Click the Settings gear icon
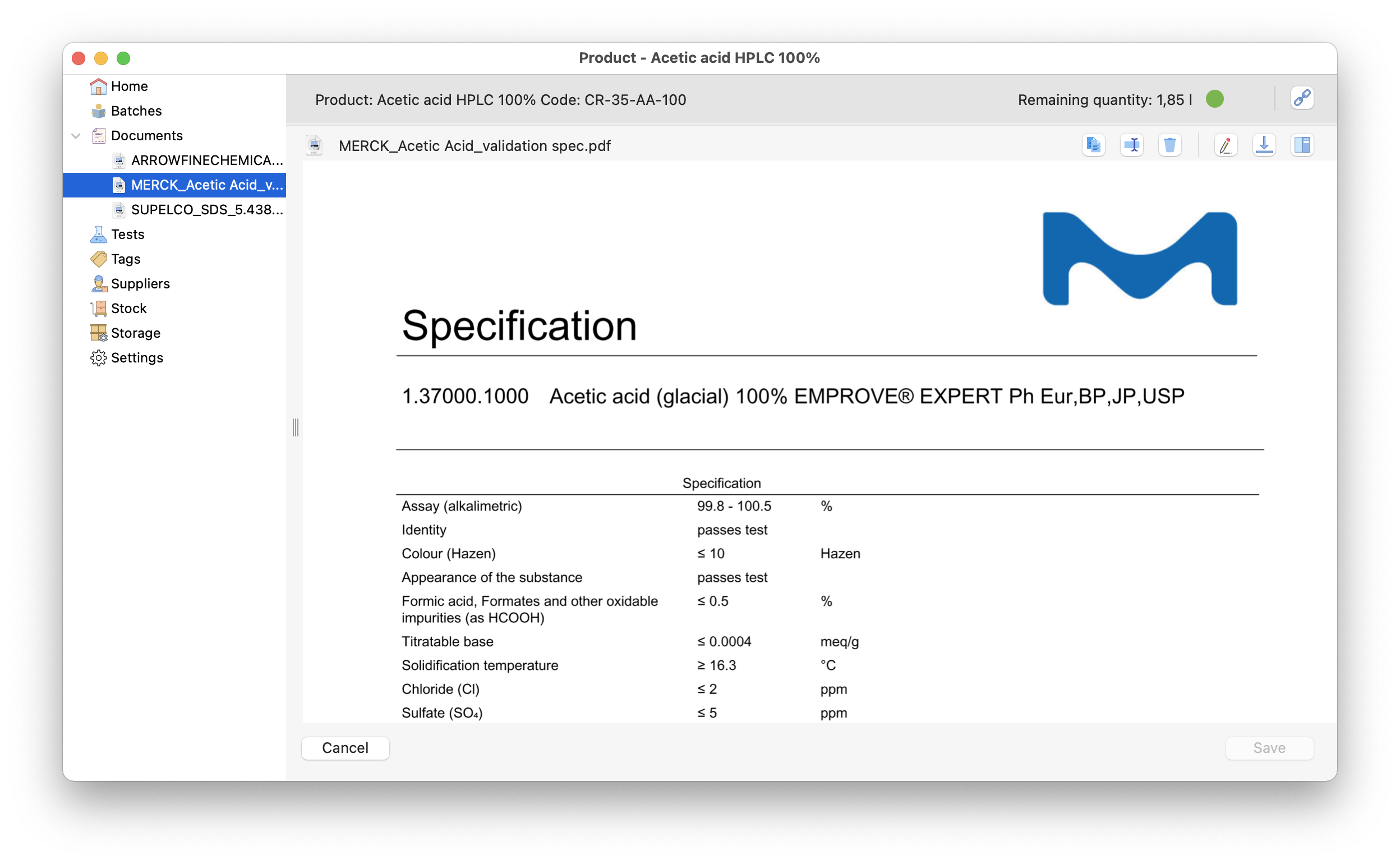The height and width of the screenshot is (864, 1400). tap(98, 358)
